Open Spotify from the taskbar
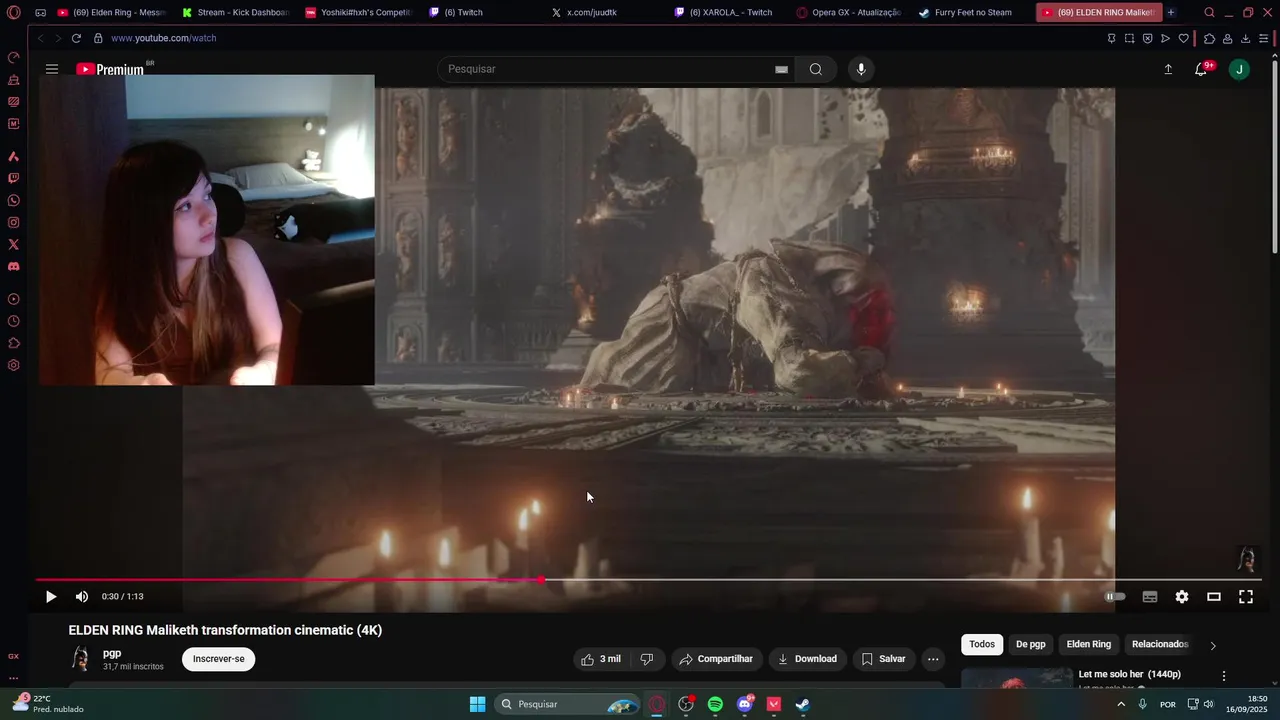Image resolution: width=1280 pixels, height=720 pixels. (x=715, y=704)
